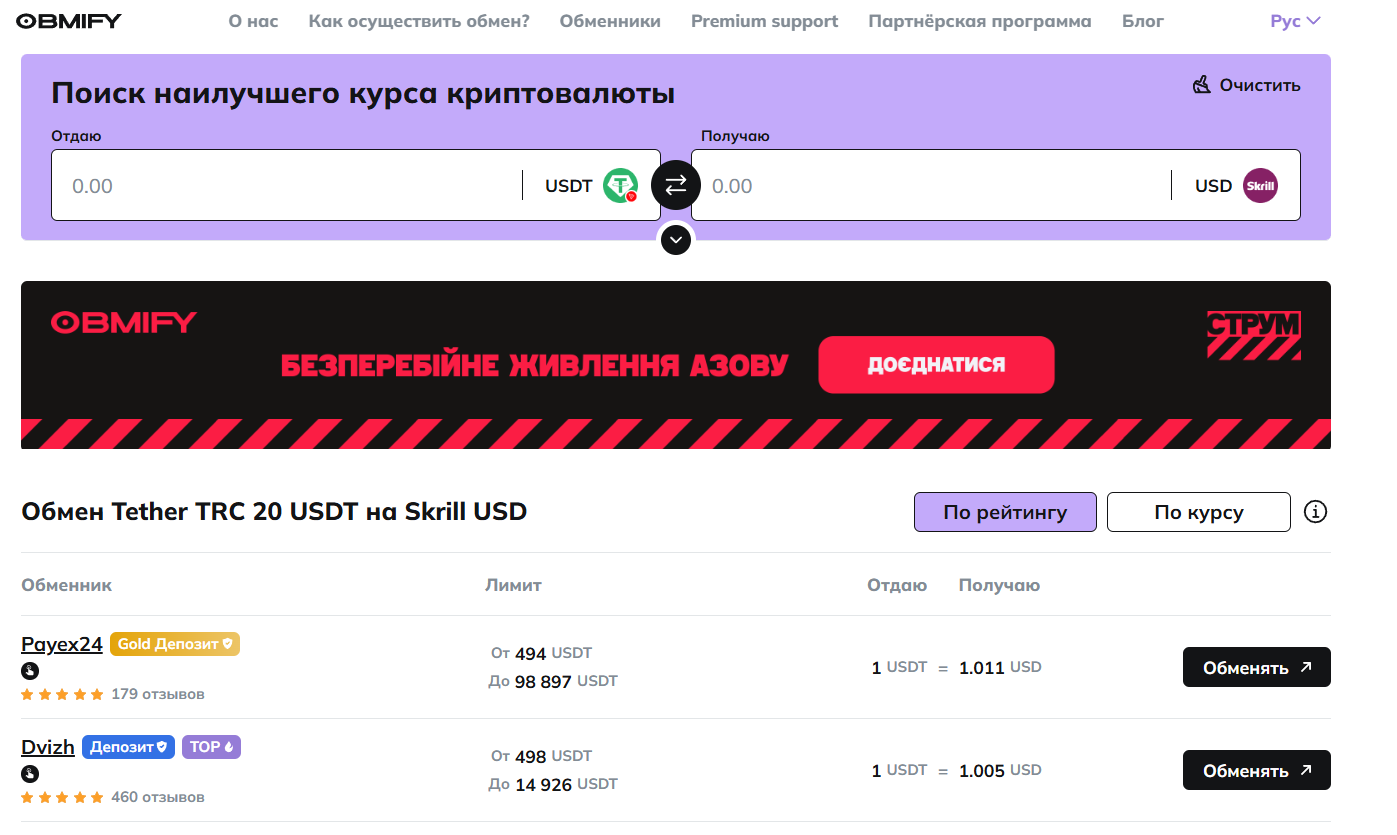
Task: Open the Партнёрская программа menu item
Action: point(980,21)
